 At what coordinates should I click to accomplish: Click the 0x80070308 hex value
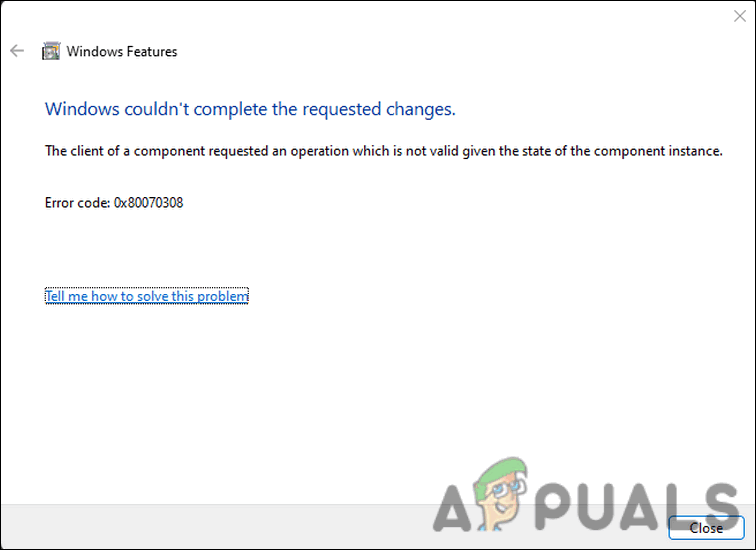pos(148,203)
